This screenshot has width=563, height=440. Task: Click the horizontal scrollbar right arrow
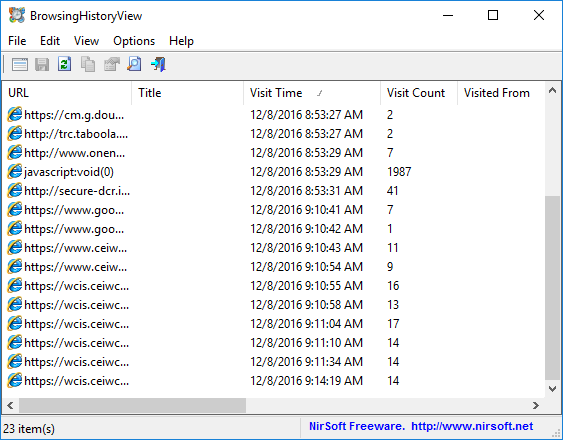tap(536, 406)
